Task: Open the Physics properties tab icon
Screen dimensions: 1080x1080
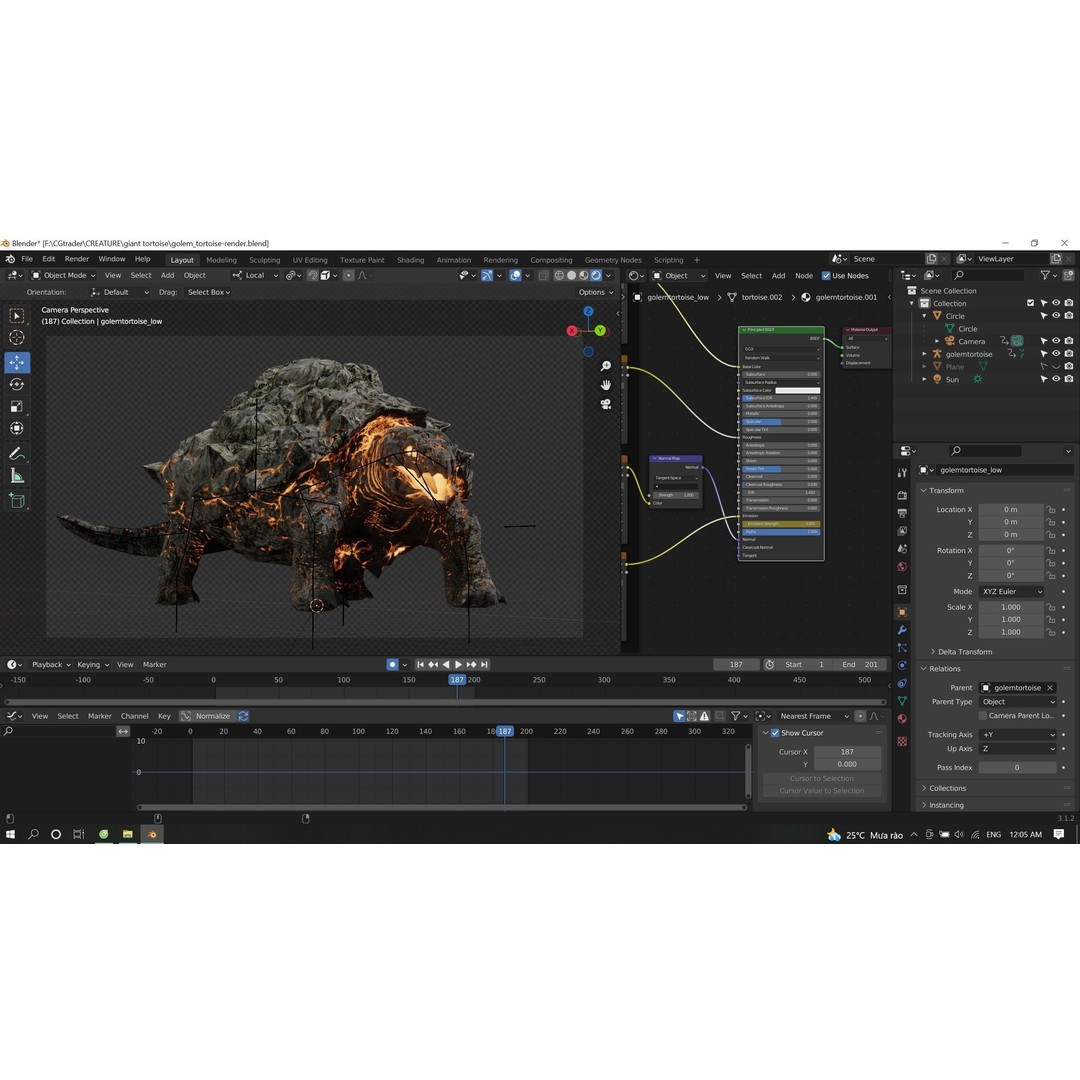Action: tap(902, 666)
